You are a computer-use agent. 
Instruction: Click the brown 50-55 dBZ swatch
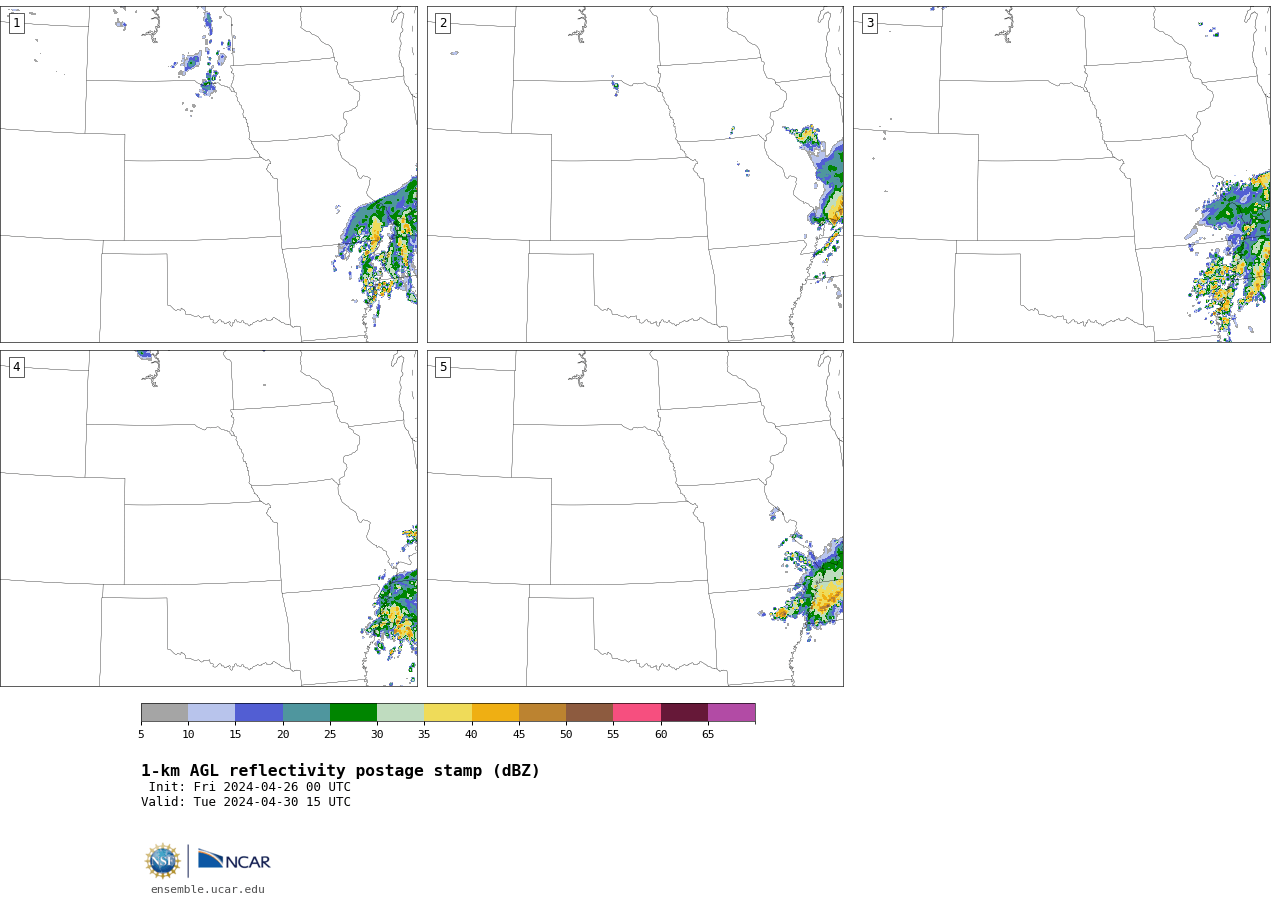click(589, 713)
